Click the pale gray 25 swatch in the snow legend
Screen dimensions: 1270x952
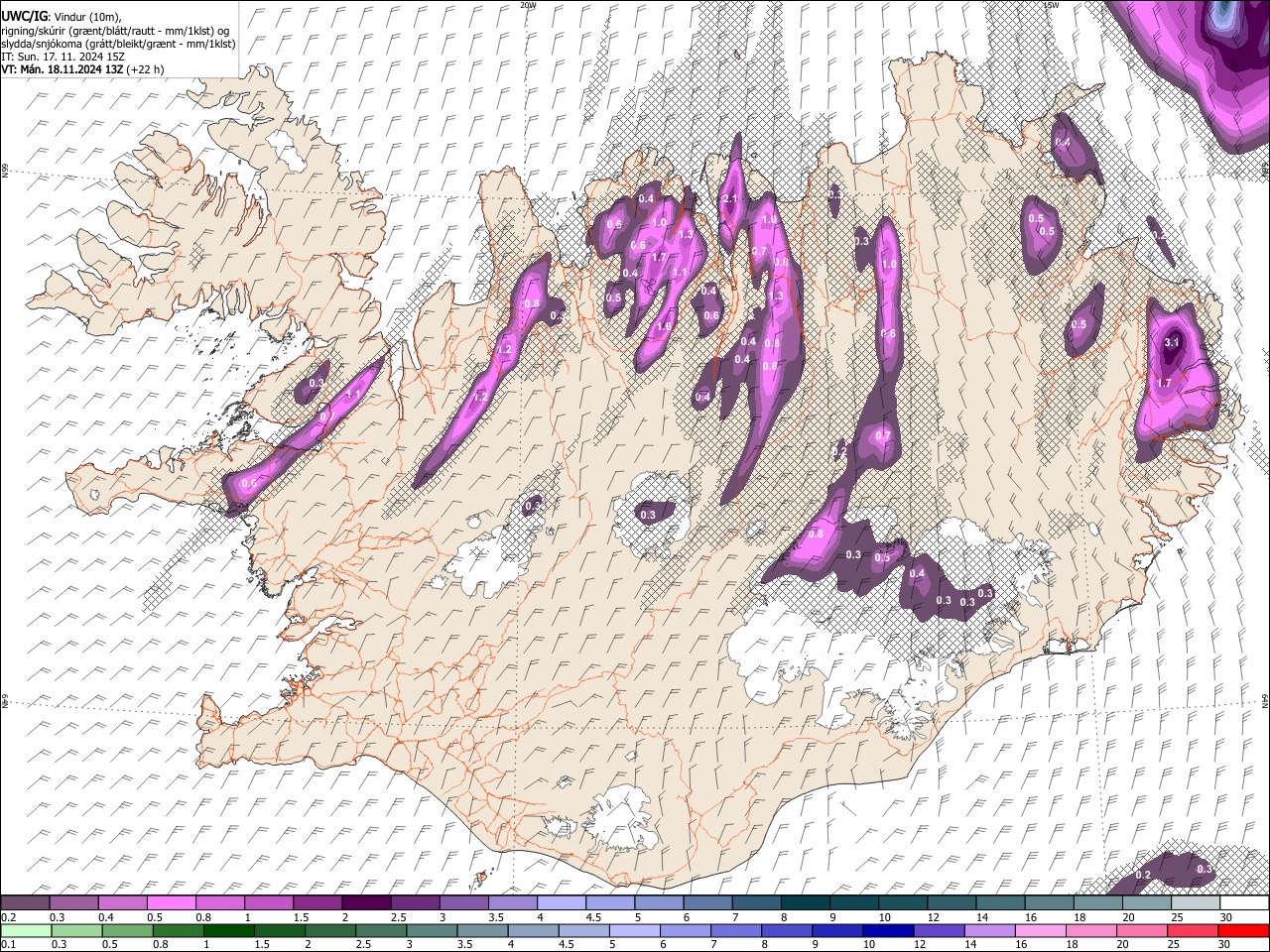pyautogui.click(x=1195, y=902)
